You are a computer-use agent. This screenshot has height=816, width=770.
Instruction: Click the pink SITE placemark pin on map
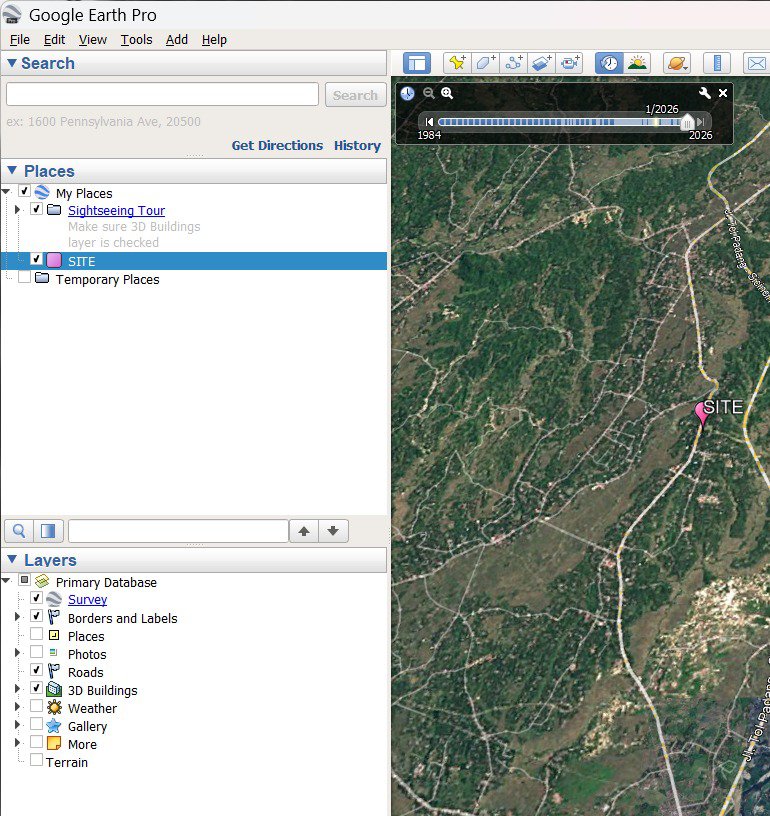pyautogui.click(x=702, y=414)
